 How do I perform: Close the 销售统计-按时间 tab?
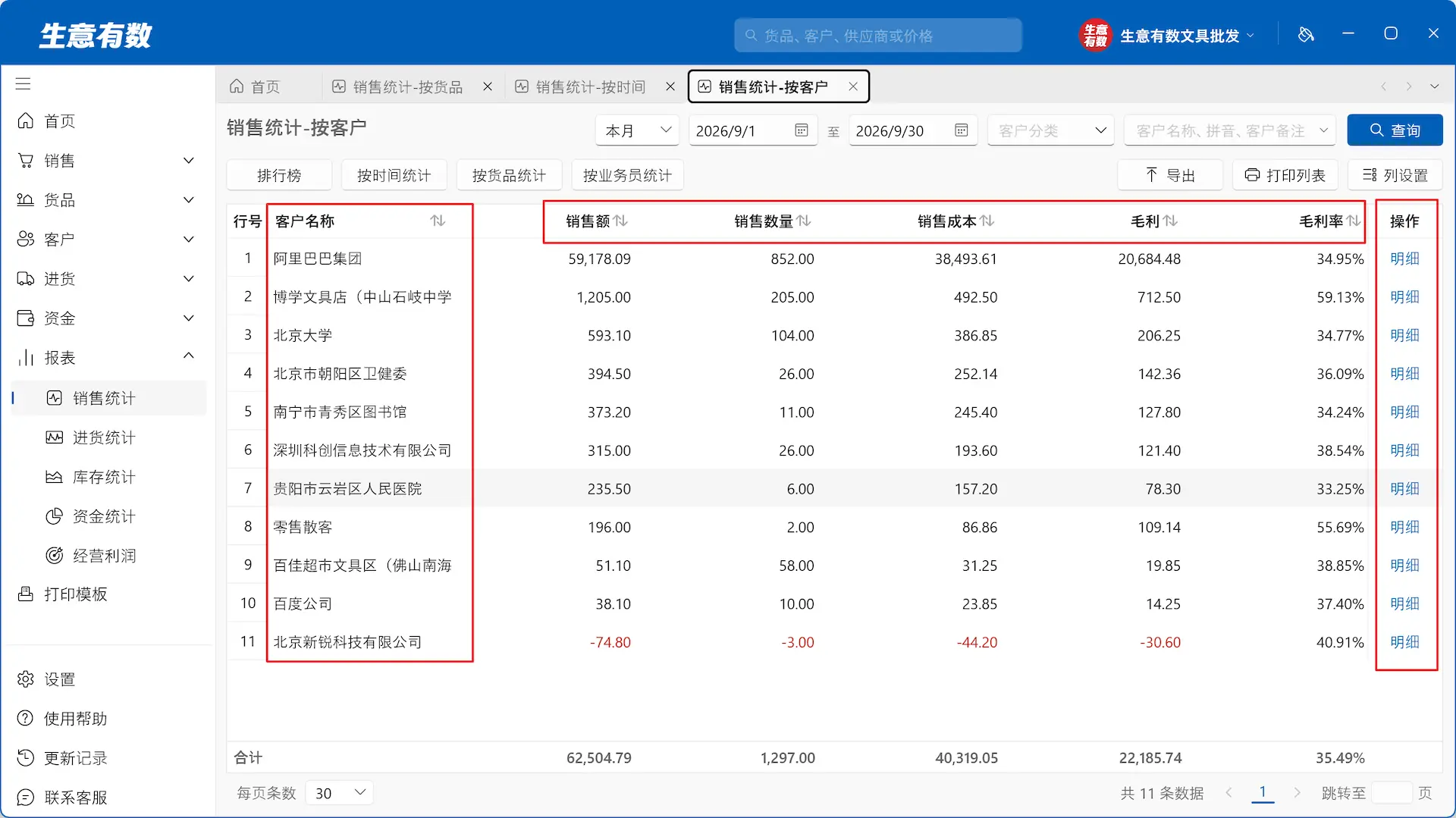(670, 86)
